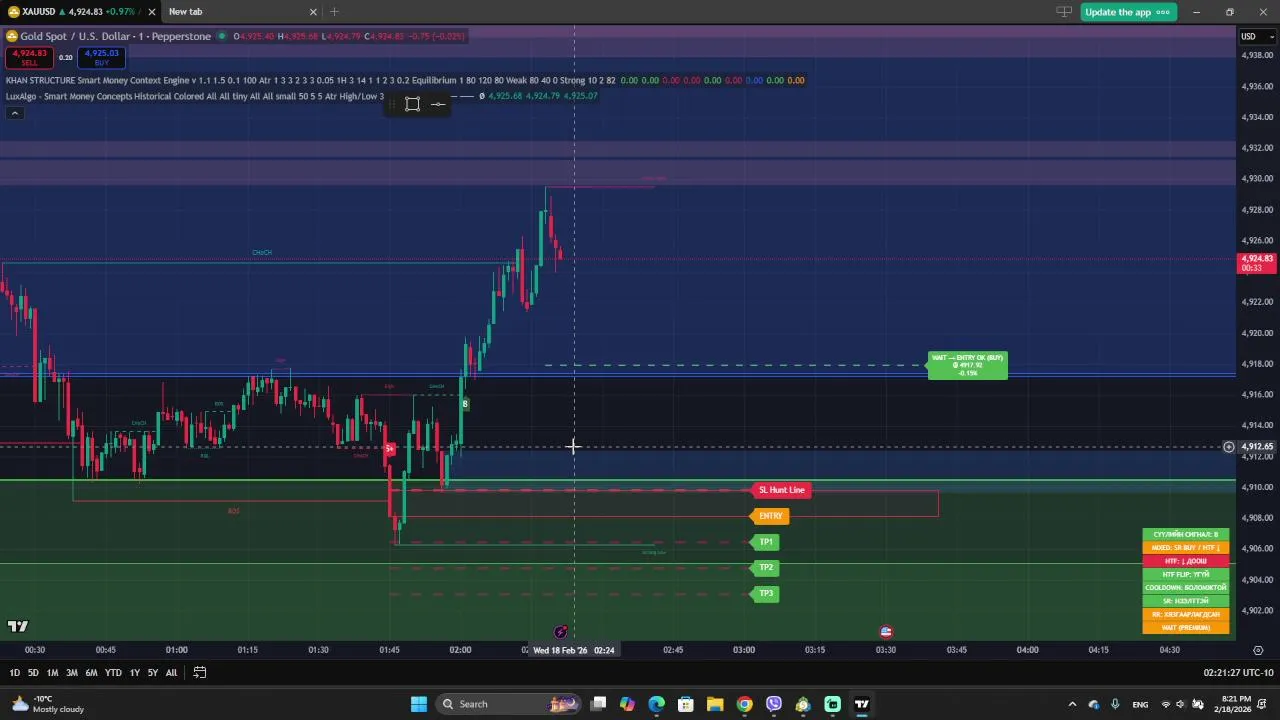Select the All time range

point(171,673)
